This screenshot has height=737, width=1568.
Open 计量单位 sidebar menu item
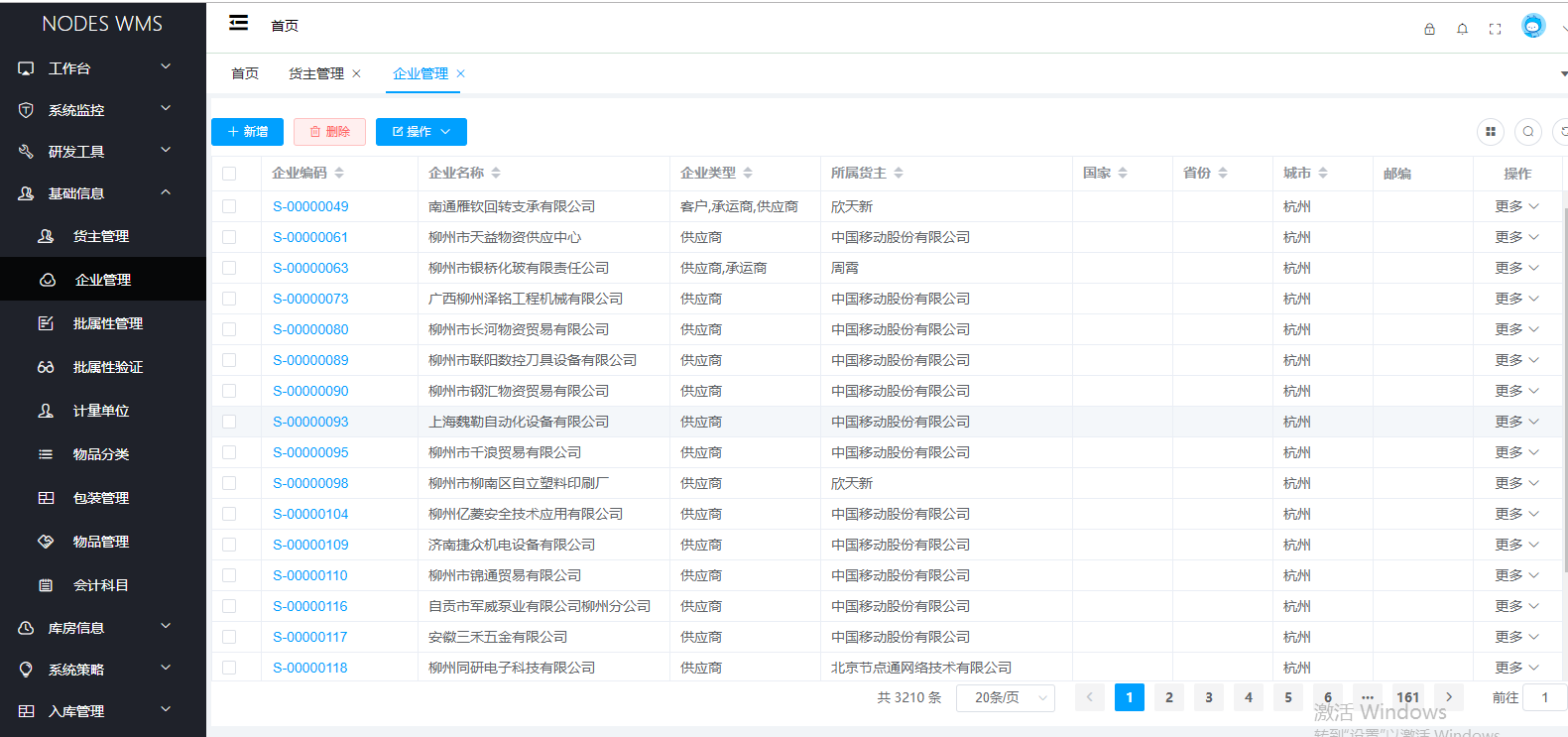click(103, 411)
